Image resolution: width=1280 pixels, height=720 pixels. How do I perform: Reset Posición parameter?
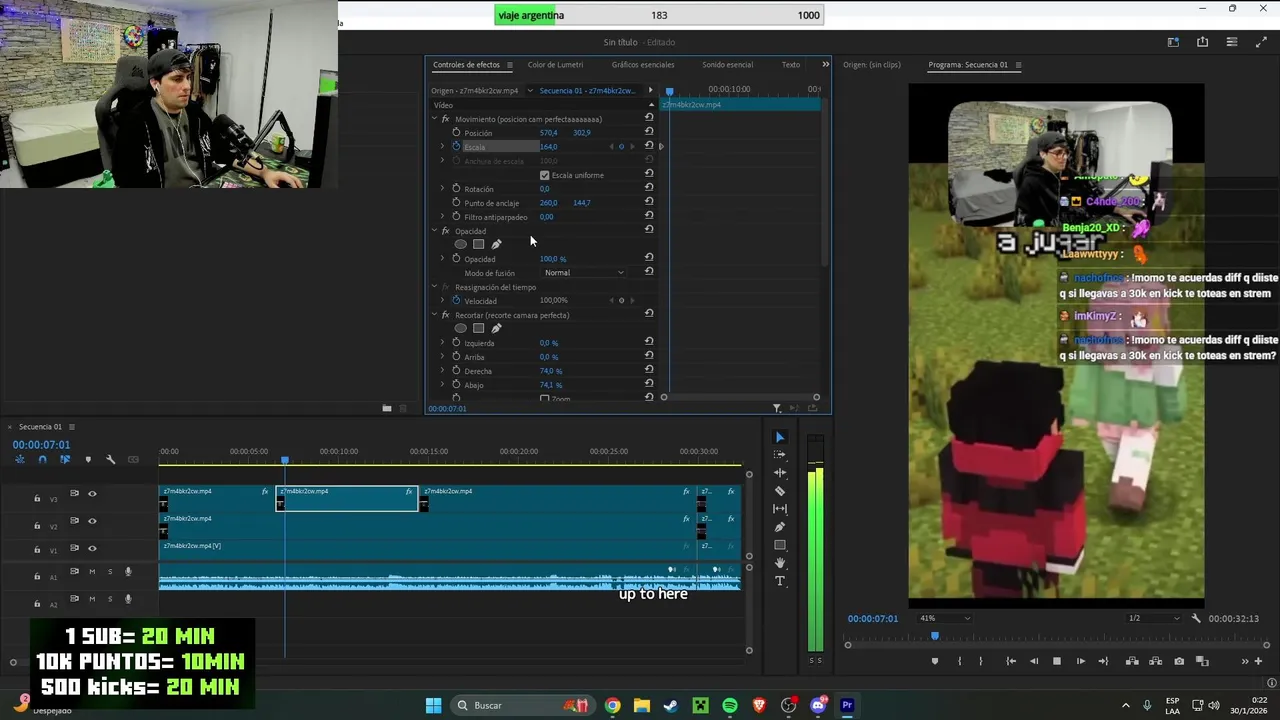pyautogui.click(x=649, y=132)
